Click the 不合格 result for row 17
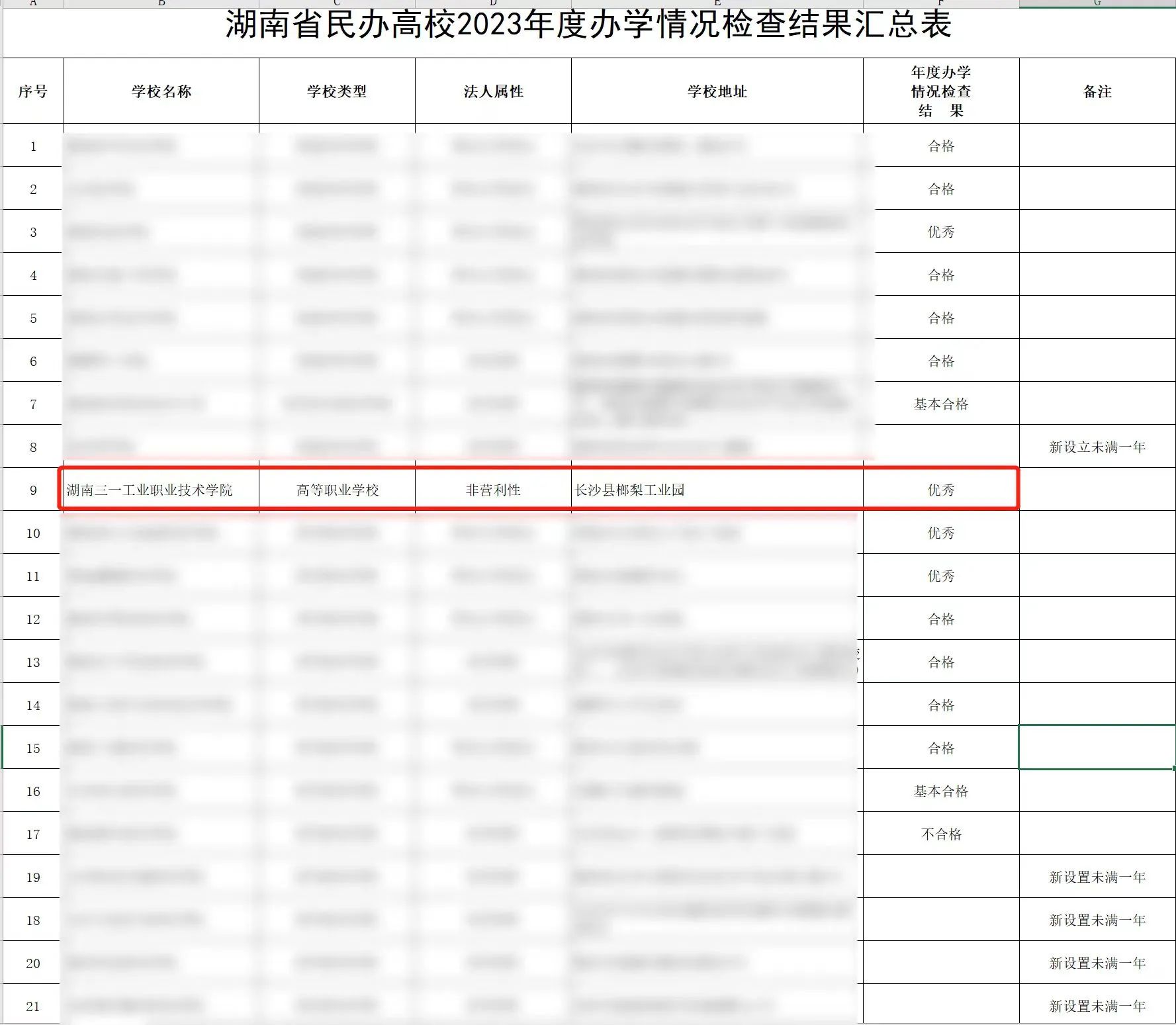The image size is (1176, 1025). 940,834
